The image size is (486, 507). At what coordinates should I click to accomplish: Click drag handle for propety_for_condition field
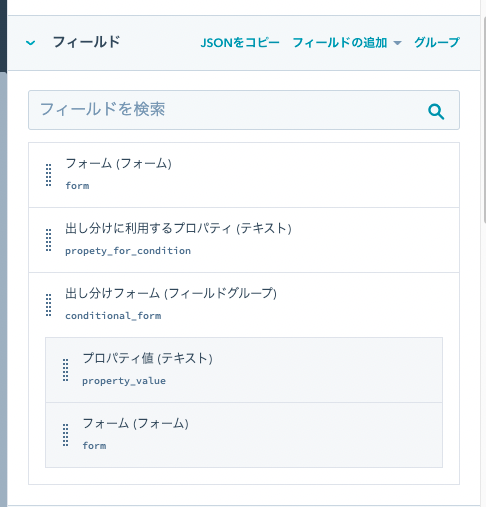48,240
